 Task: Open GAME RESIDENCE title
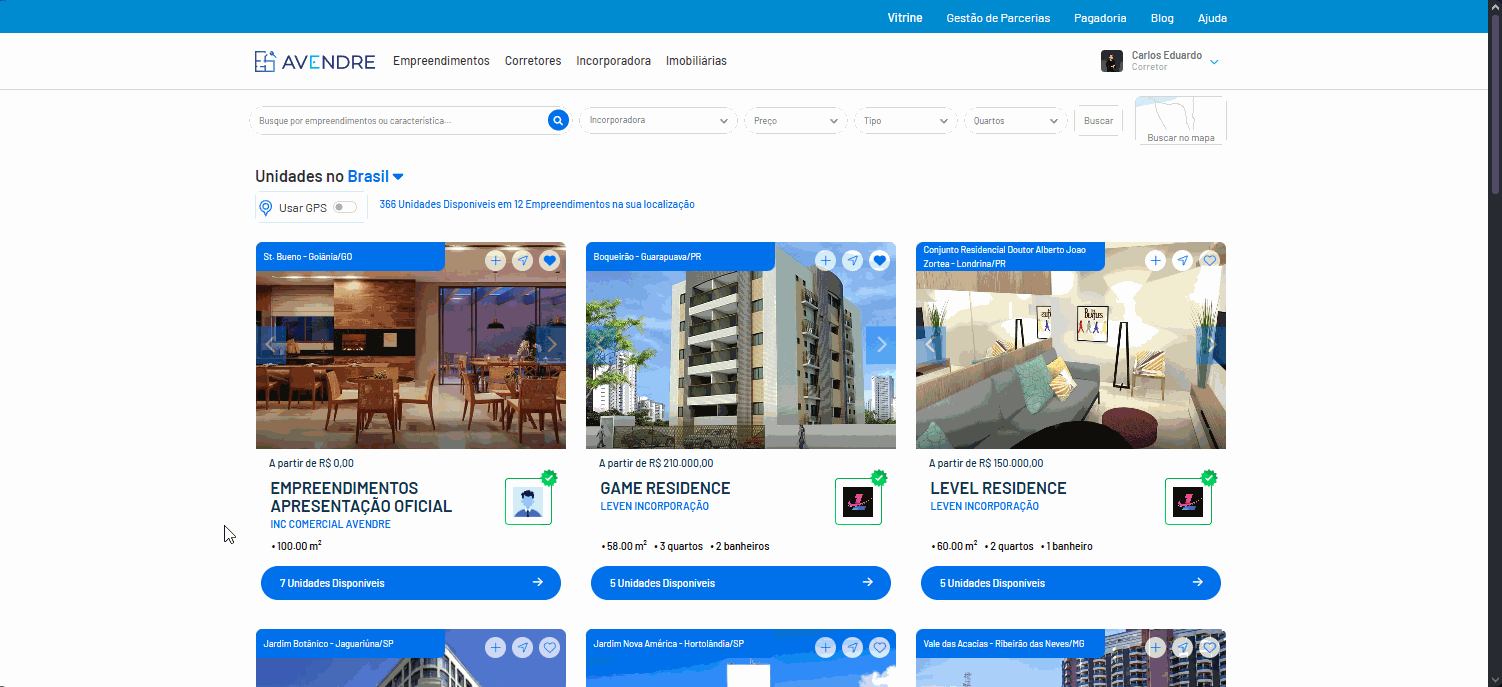click(x=666, y=488)
